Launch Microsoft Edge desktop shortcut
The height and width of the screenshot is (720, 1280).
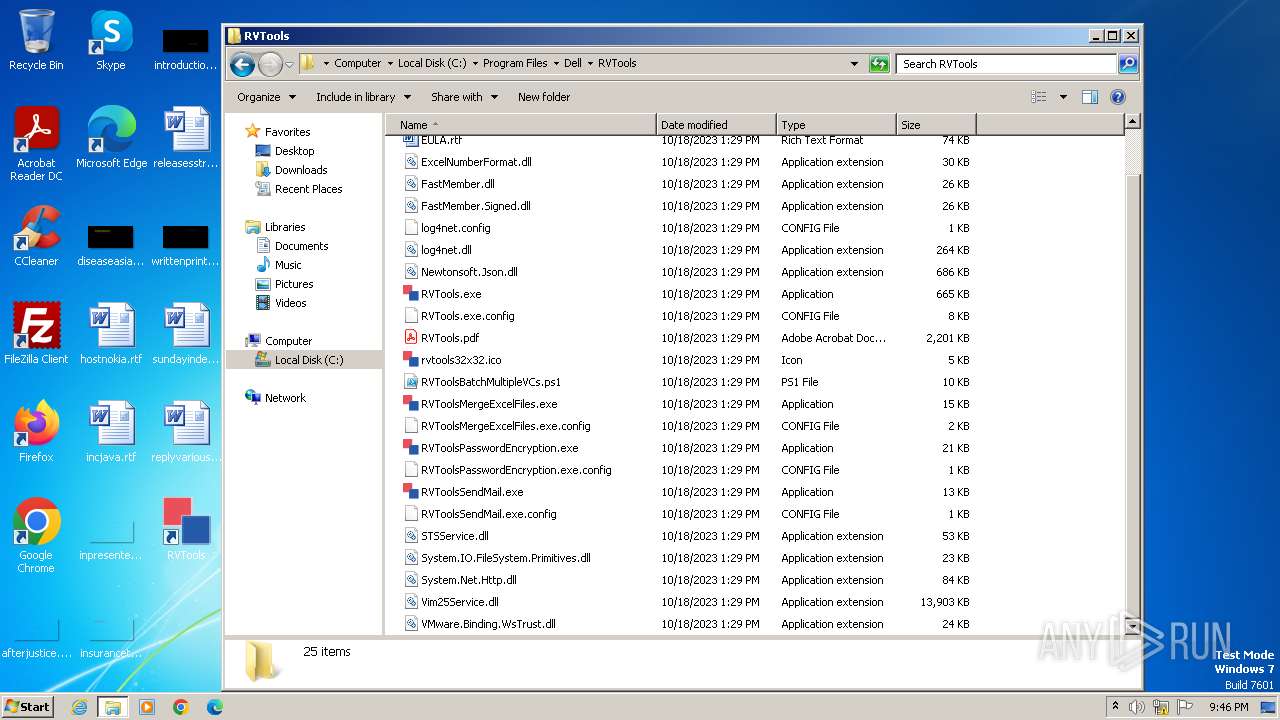point(111,138)
